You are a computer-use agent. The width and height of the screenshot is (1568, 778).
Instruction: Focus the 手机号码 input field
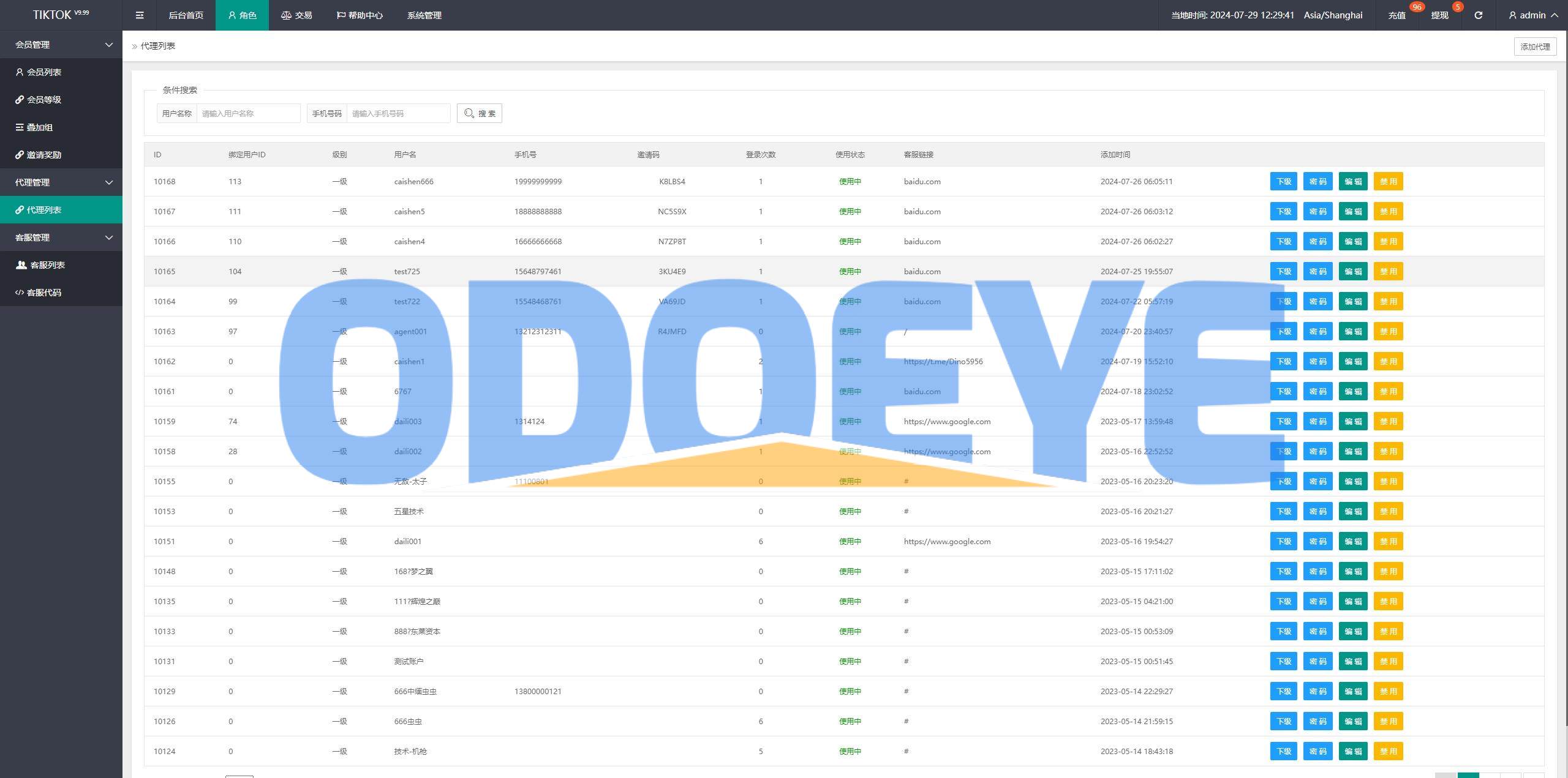[x=398, y=113]
